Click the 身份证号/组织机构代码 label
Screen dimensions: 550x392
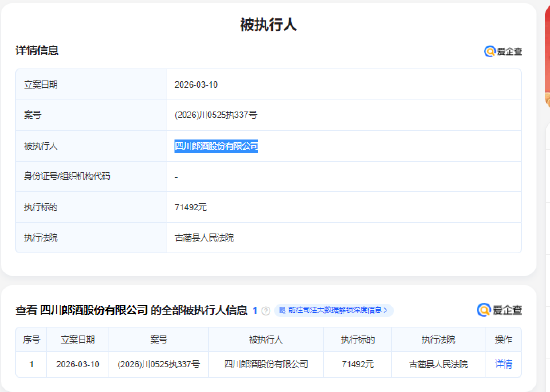pos(67,176)
